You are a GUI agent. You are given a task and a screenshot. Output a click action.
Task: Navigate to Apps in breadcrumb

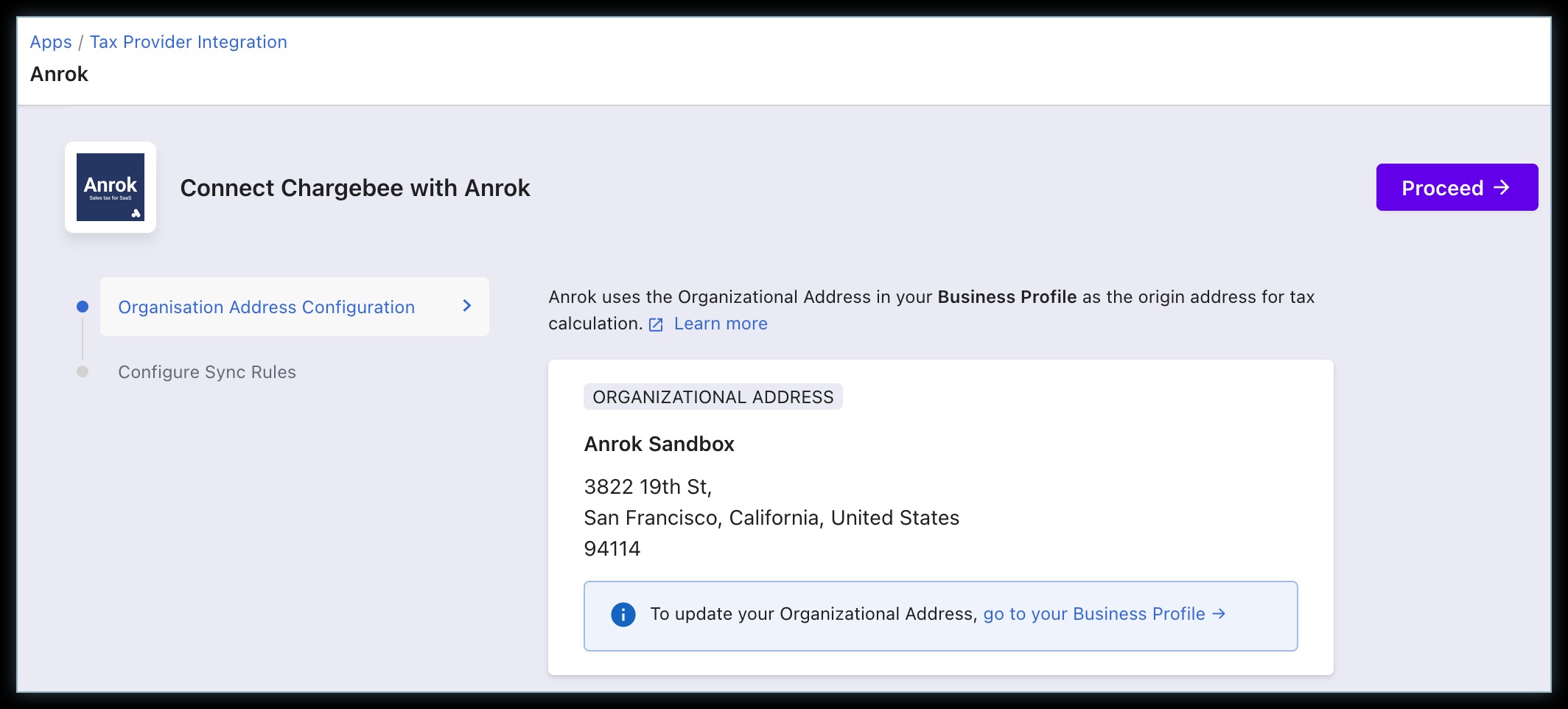coord(51,42)
